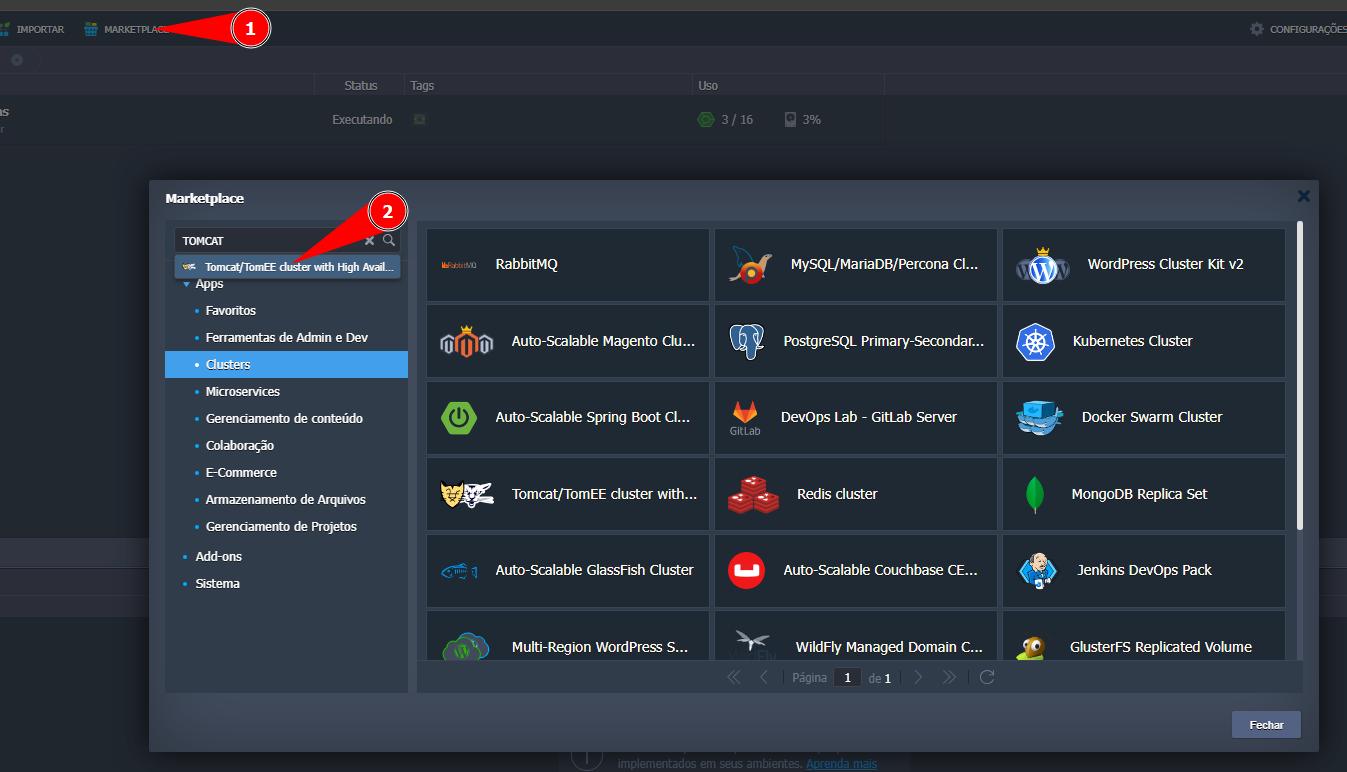Select the E-Commerce category
1347x772 pixels.
241,473
